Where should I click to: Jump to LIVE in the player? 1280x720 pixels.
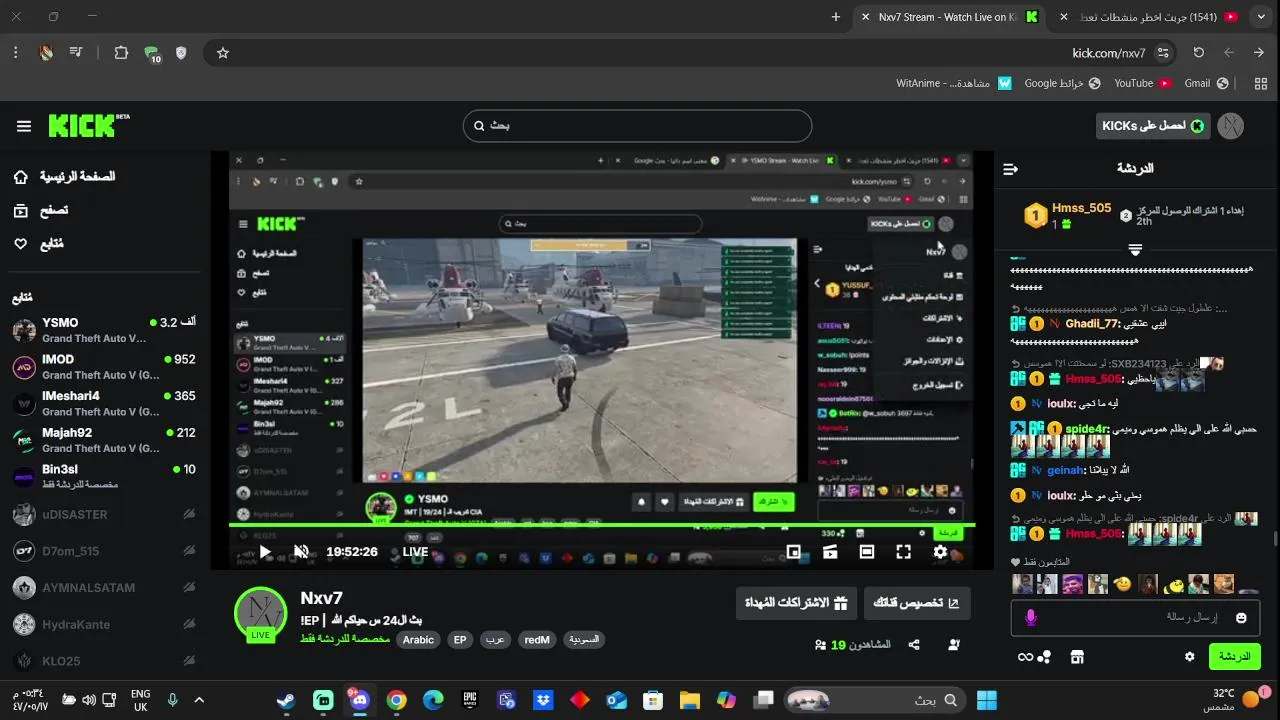415,552
